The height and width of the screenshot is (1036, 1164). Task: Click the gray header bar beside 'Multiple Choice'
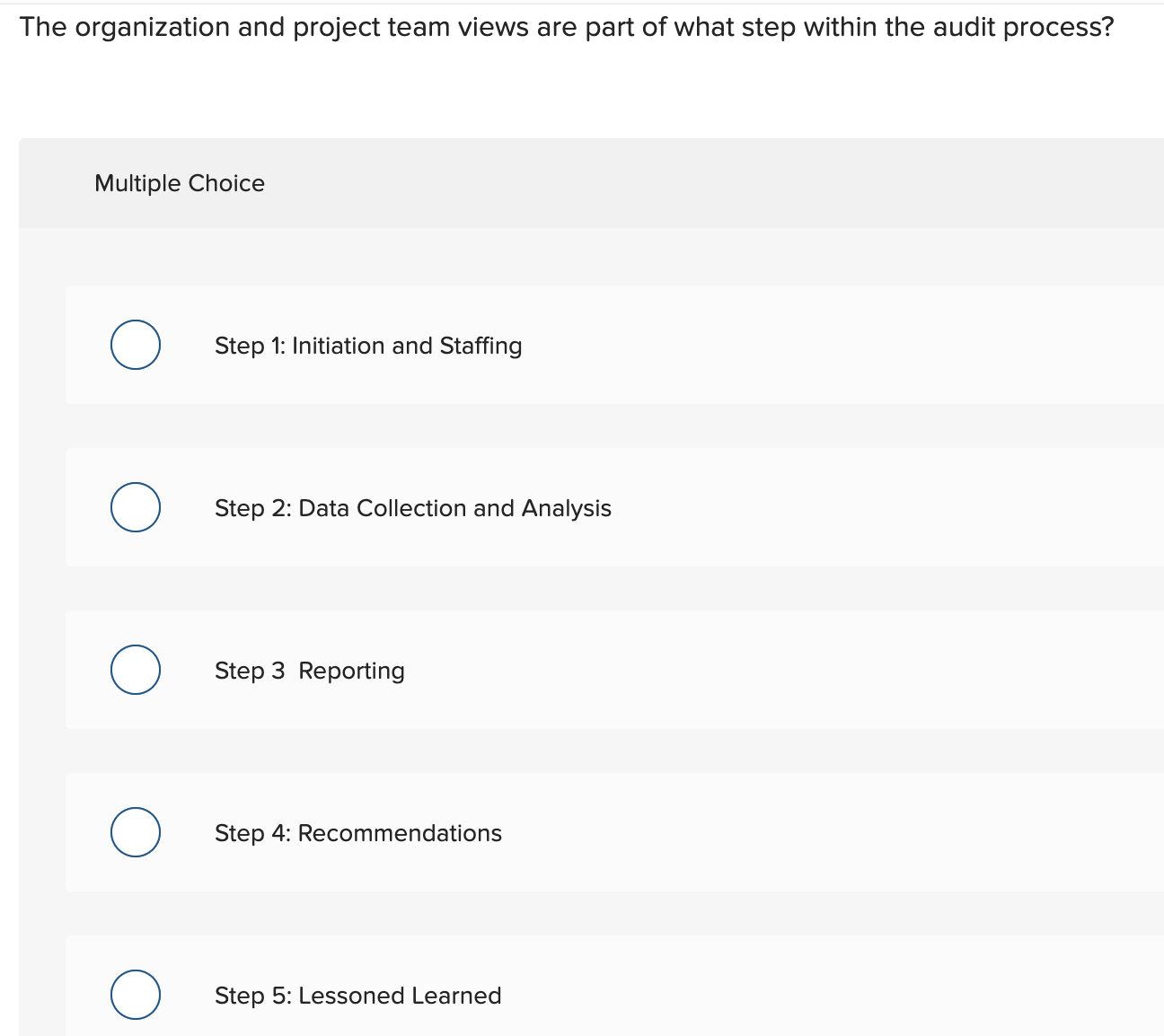click(719, 183)
